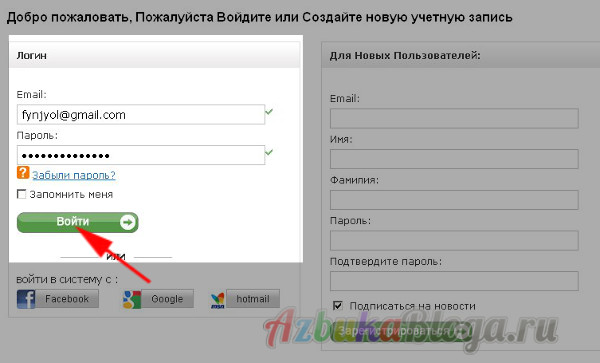Click the Facebook logo icon
This screenshot has height=363, width=600.
[26, 299]
